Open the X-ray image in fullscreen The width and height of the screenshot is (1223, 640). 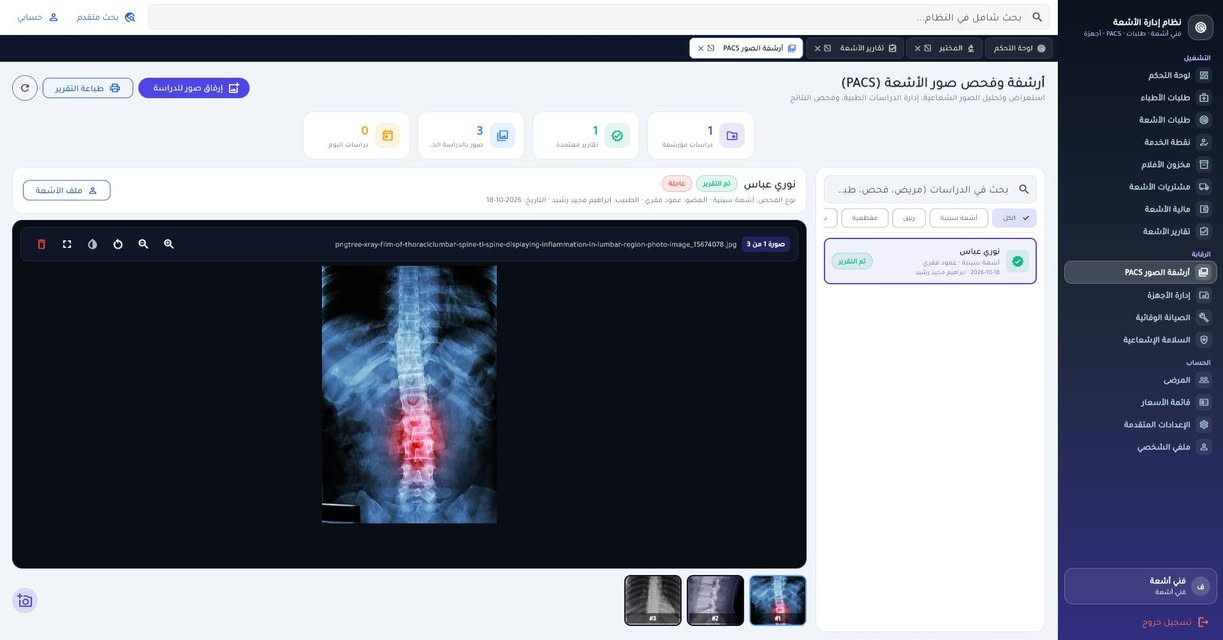(67, 244)
